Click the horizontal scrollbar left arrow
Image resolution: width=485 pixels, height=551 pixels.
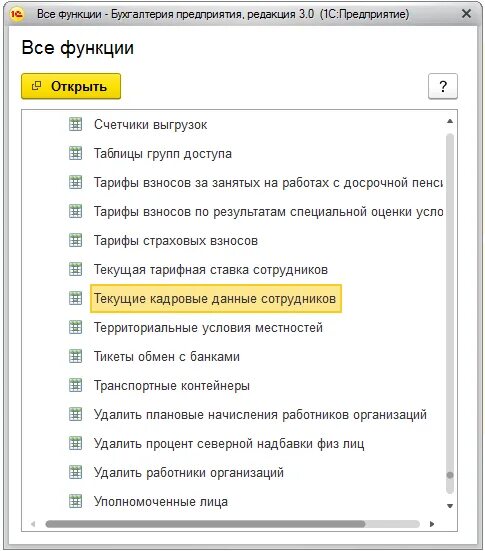tap(33, 524)
